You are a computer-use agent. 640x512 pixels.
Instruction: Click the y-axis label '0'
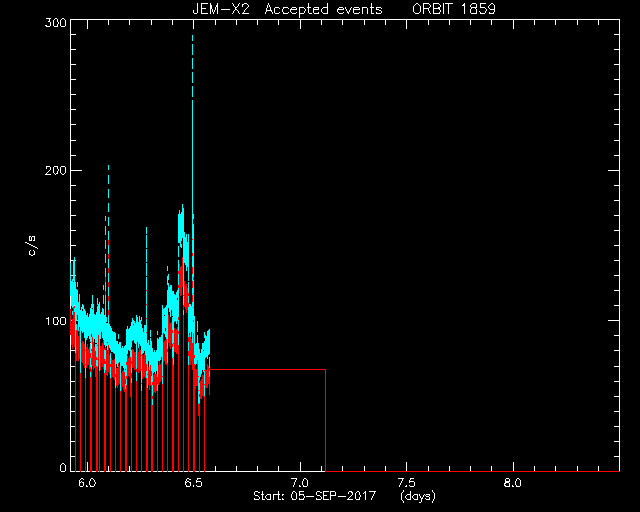click(x=63, y=467)
